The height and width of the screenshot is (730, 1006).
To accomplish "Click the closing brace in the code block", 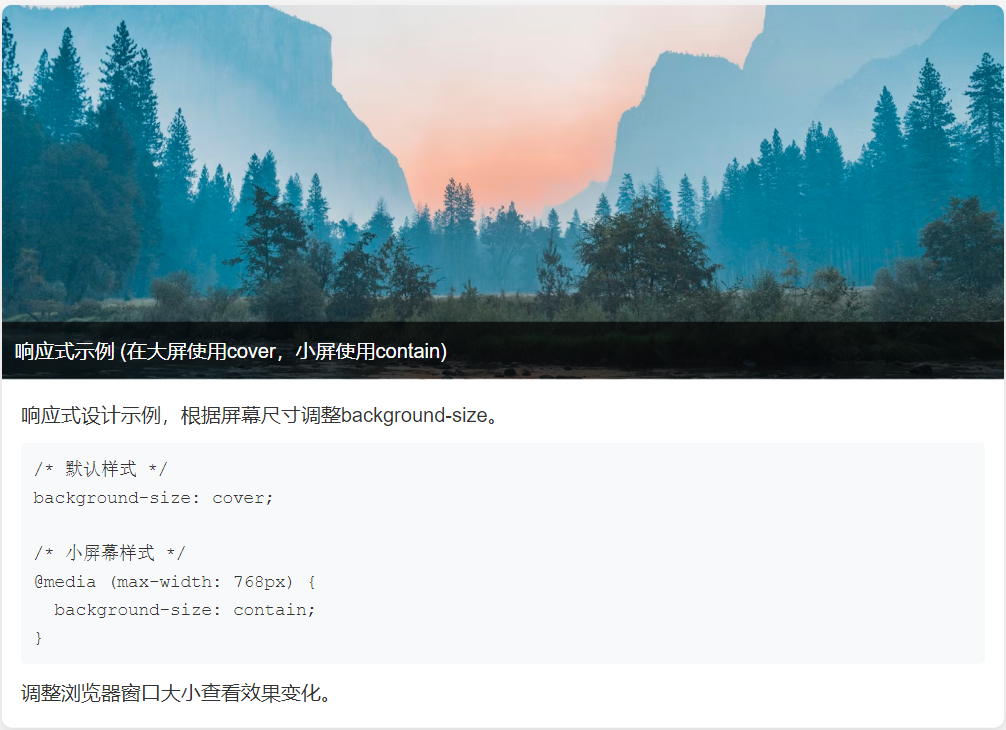I will [38, 638].
